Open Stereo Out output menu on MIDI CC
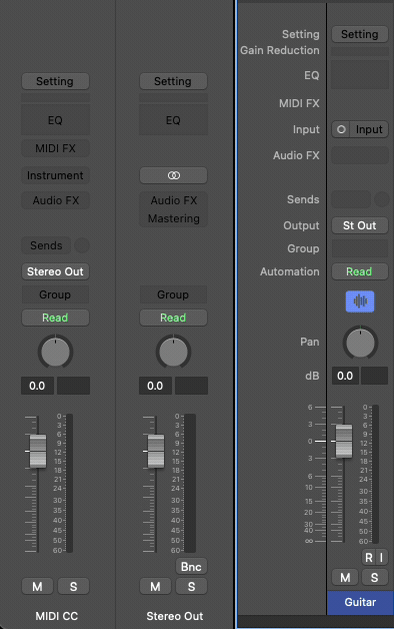Viewport: 394px width, 629px height. point(55,272)
